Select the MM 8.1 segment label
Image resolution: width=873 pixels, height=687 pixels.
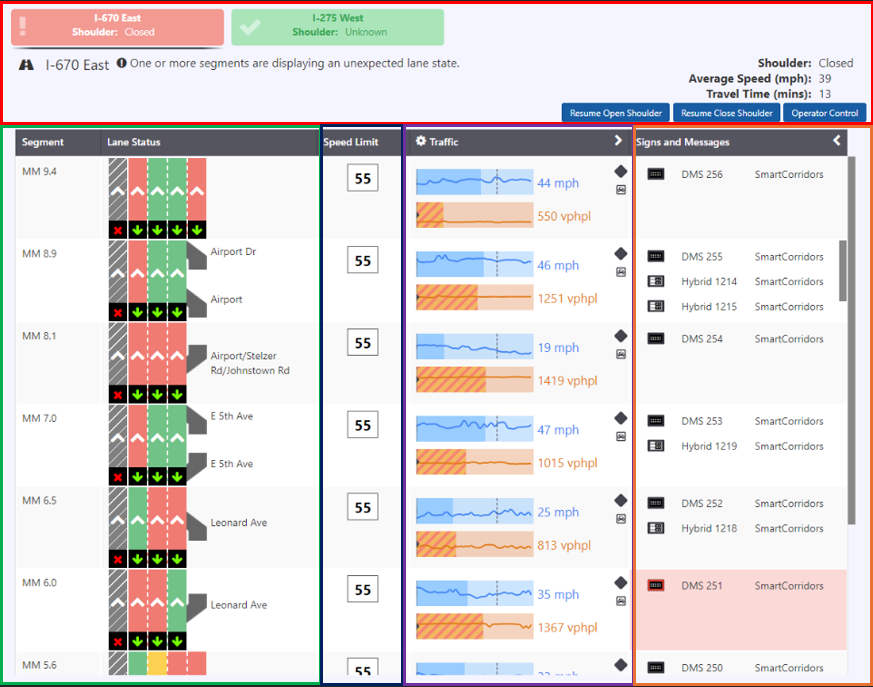(x=39, y=336)
